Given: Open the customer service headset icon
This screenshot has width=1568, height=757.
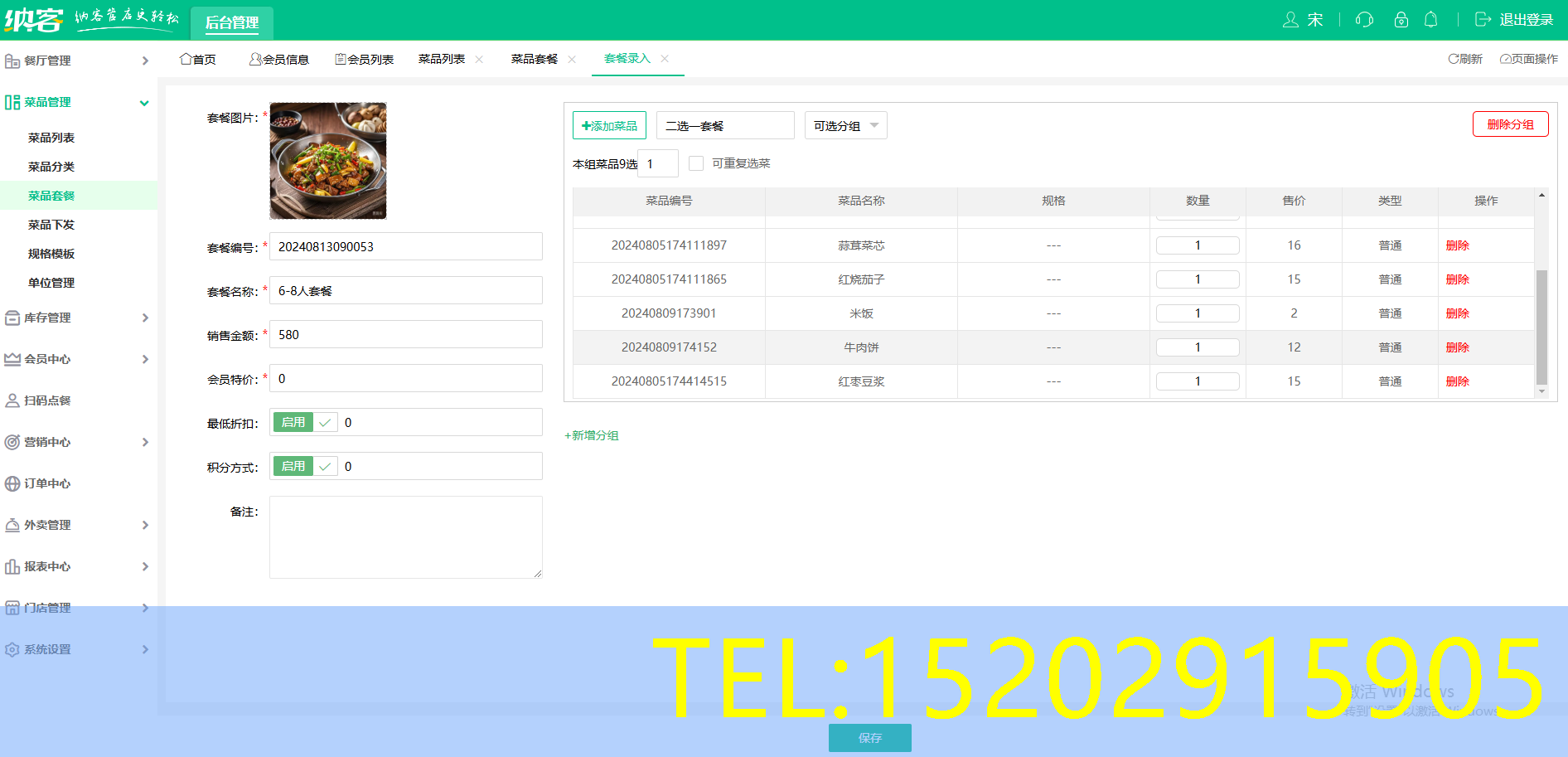Looking at the screenshot, I should (x=1364, y=20).
